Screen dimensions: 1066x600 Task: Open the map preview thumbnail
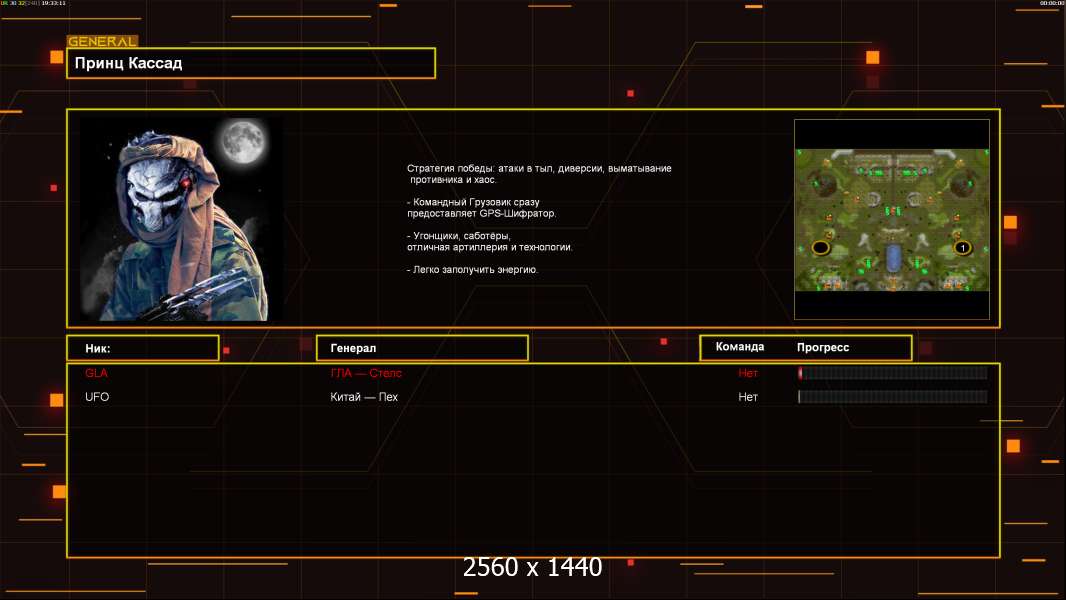892,219
